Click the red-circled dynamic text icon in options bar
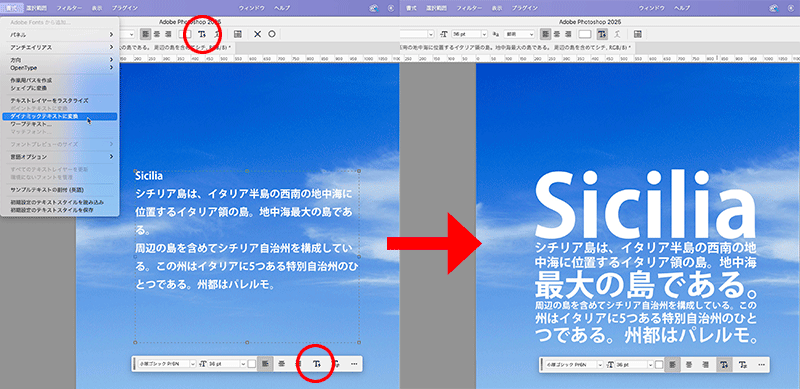 click(202, 34)
